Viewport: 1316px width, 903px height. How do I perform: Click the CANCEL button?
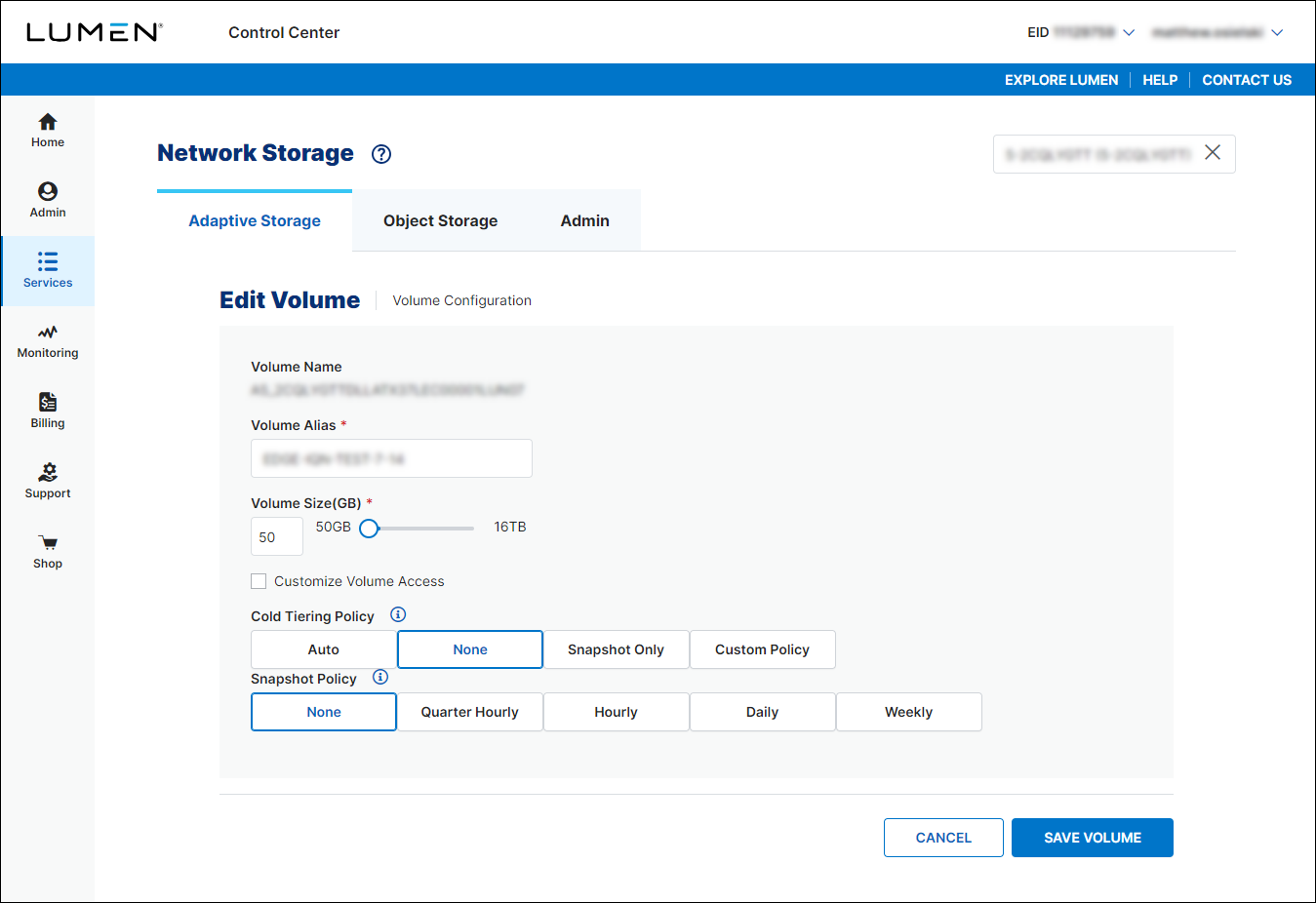click(x=943, y=838)
